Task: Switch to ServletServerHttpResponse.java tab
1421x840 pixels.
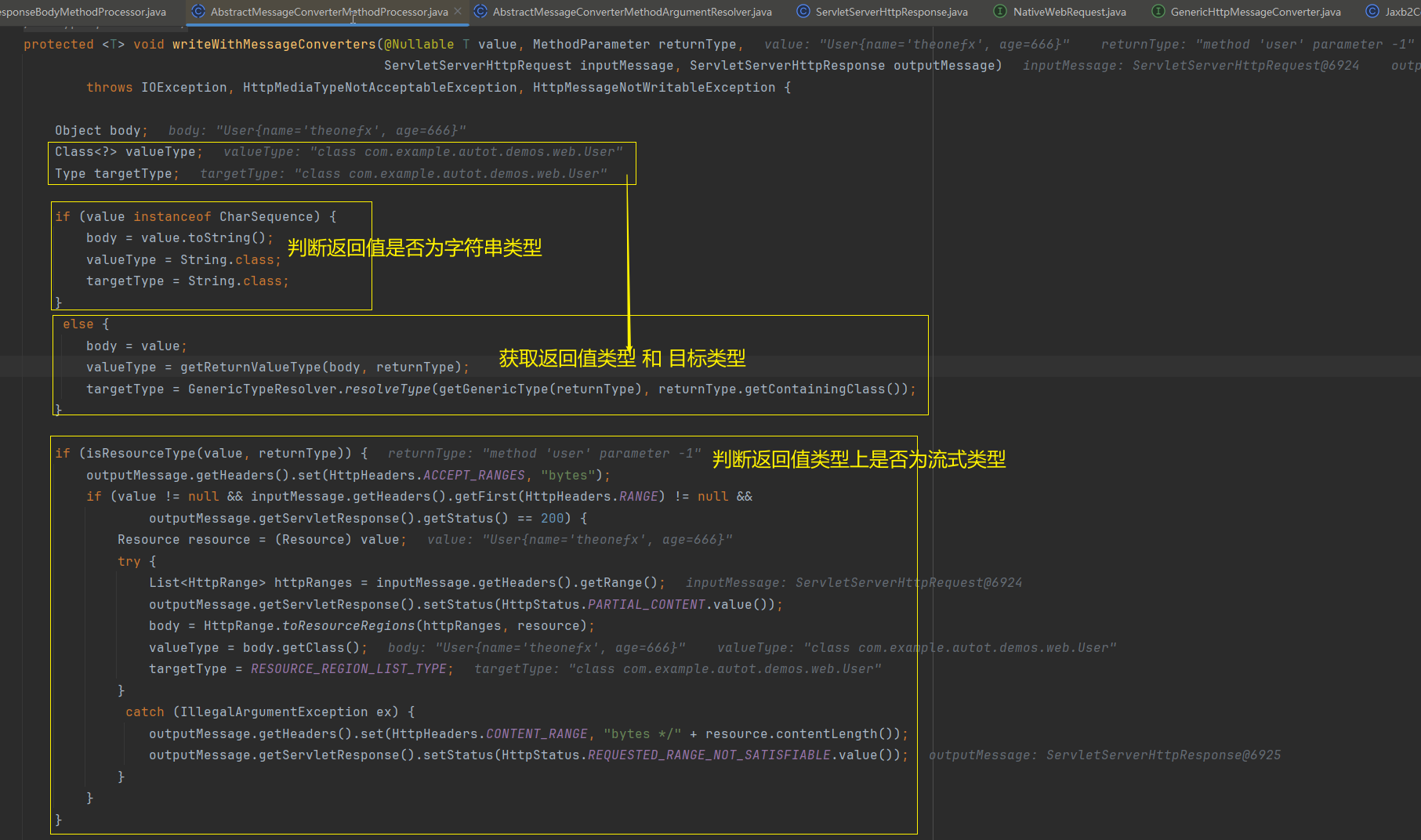Action: coord(891,12)
